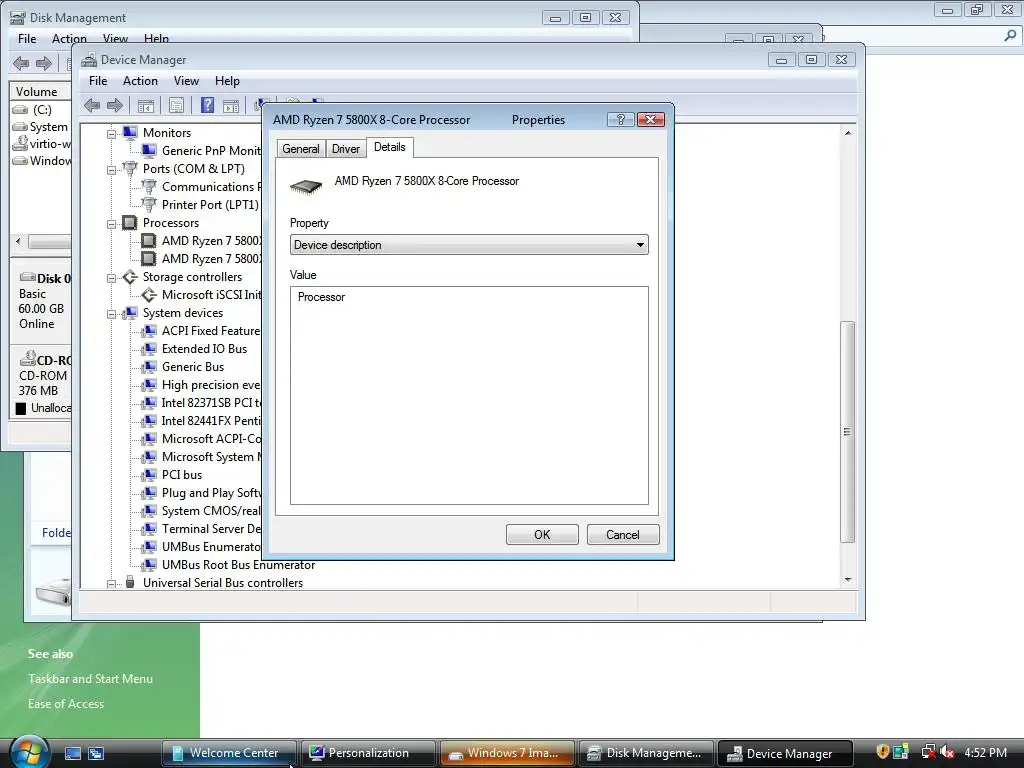The width and height of the screenshot is (1024, 768).
Task: Click the Device Manager scroll up arrow
Action: (x=848, y=133)
